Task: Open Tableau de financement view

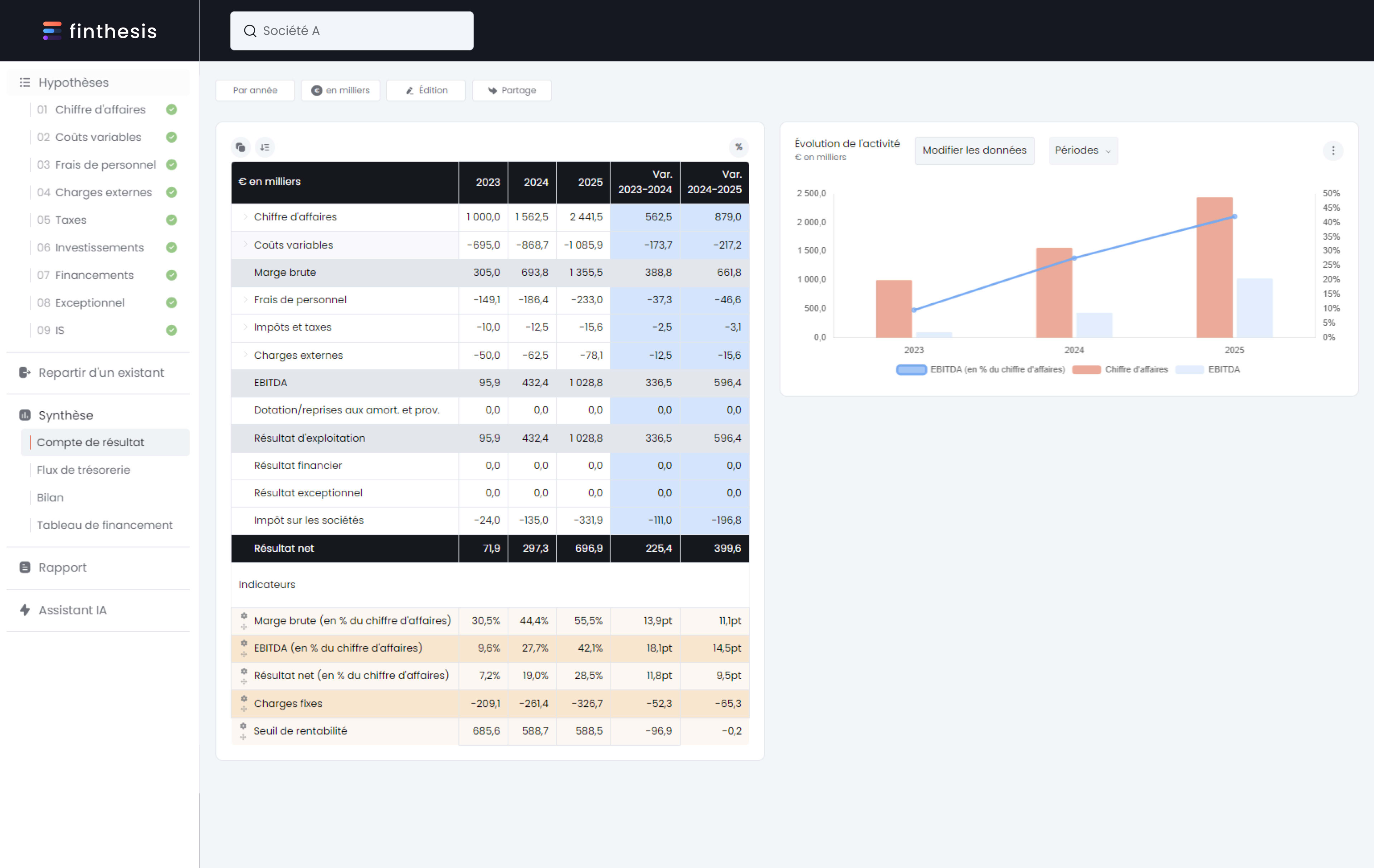Action: 104,525
